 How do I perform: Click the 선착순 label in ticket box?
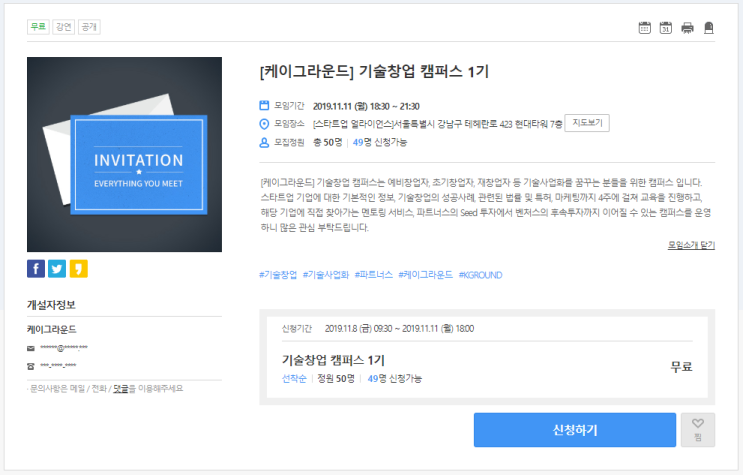click(294, 379)
